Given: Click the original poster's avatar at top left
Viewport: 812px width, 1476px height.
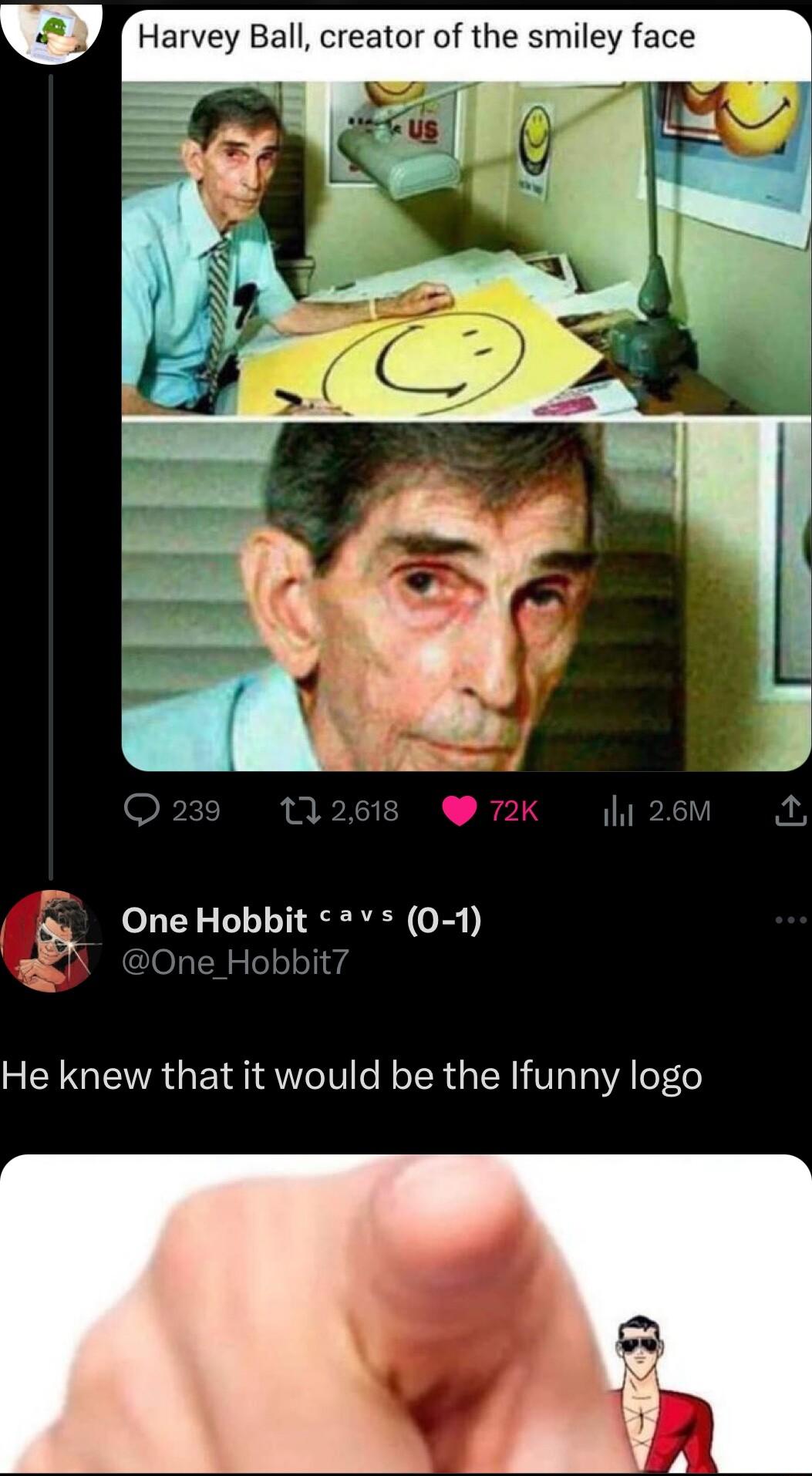Looking at the screenshot, I should click(50, 30).
